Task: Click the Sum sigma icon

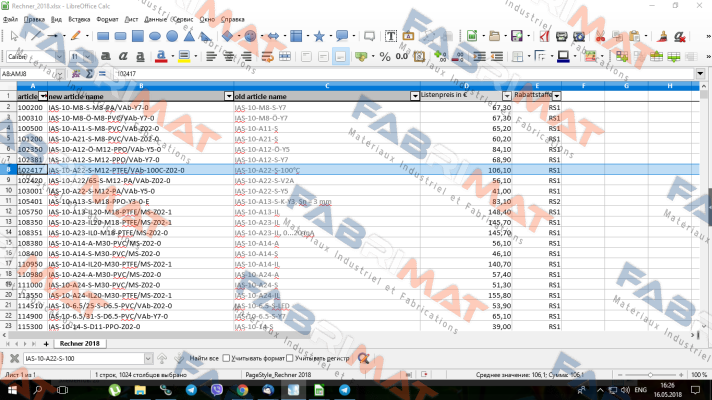Action: coord(89,74)
